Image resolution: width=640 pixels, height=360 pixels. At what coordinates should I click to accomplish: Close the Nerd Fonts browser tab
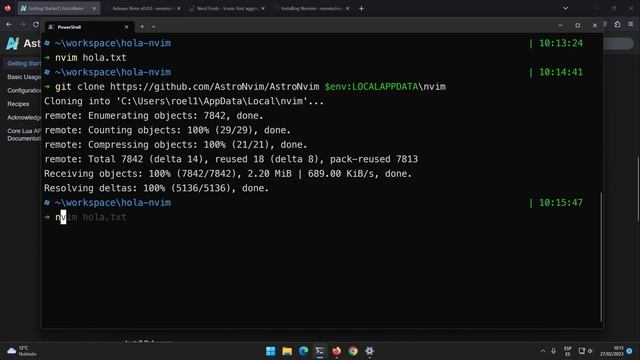(263, 8)
